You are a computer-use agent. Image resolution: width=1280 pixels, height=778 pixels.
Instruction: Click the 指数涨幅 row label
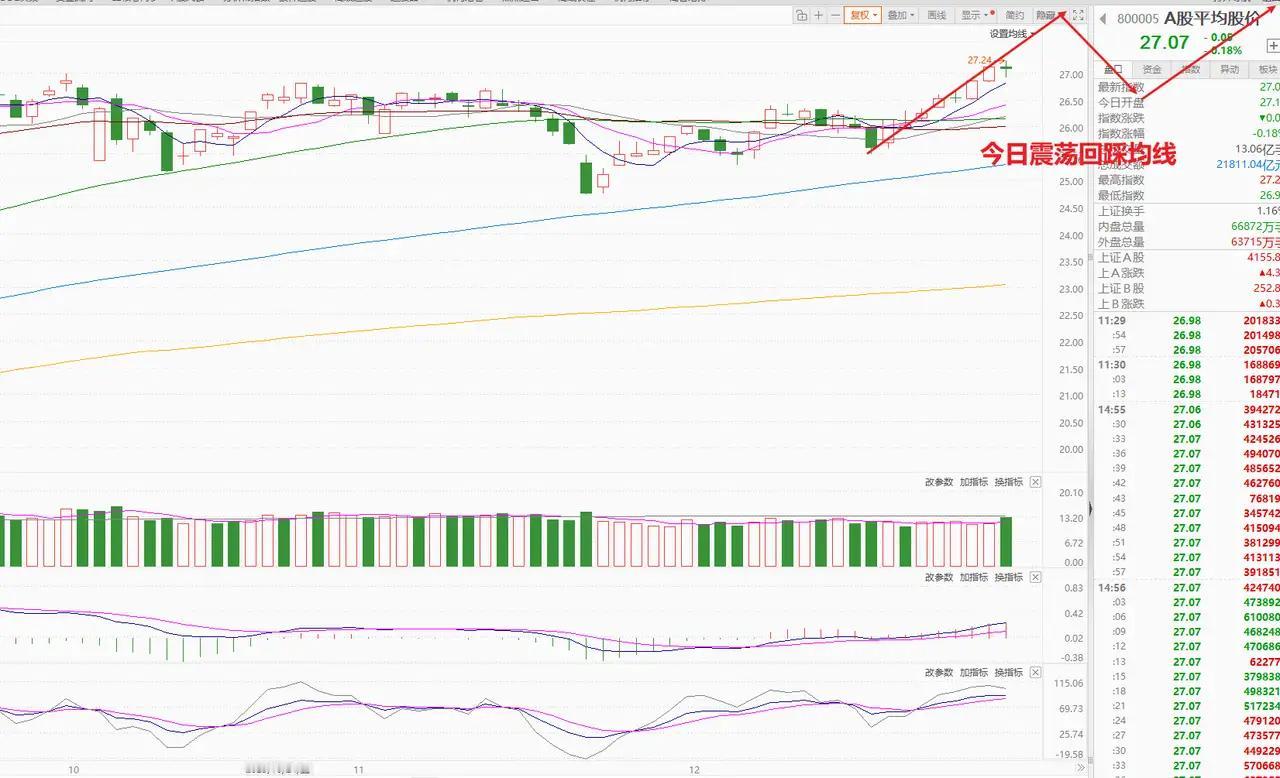1121,133
